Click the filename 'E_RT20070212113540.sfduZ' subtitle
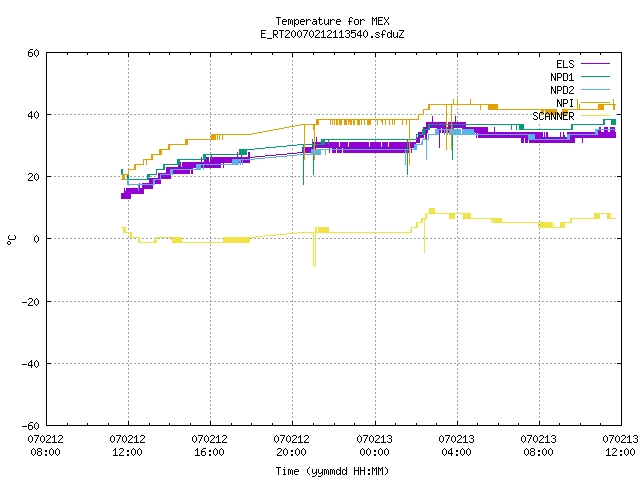The image size is (640, 480). [x=332, y=34]
